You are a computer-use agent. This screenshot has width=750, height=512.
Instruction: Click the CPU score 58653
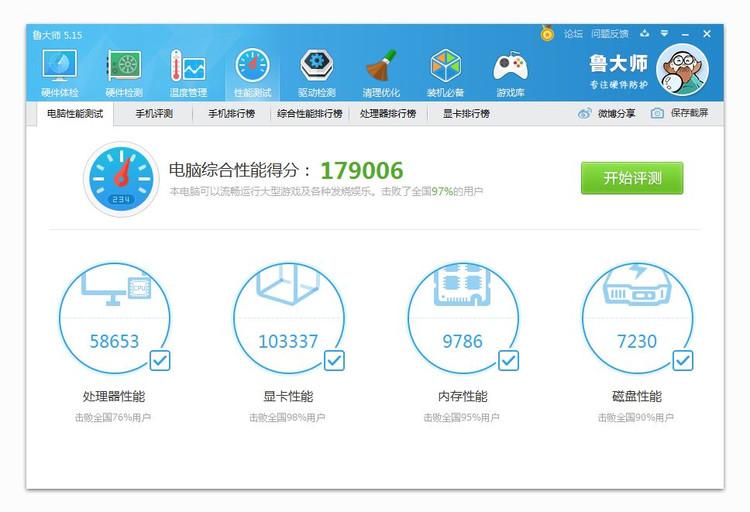(x=114, y=341)
